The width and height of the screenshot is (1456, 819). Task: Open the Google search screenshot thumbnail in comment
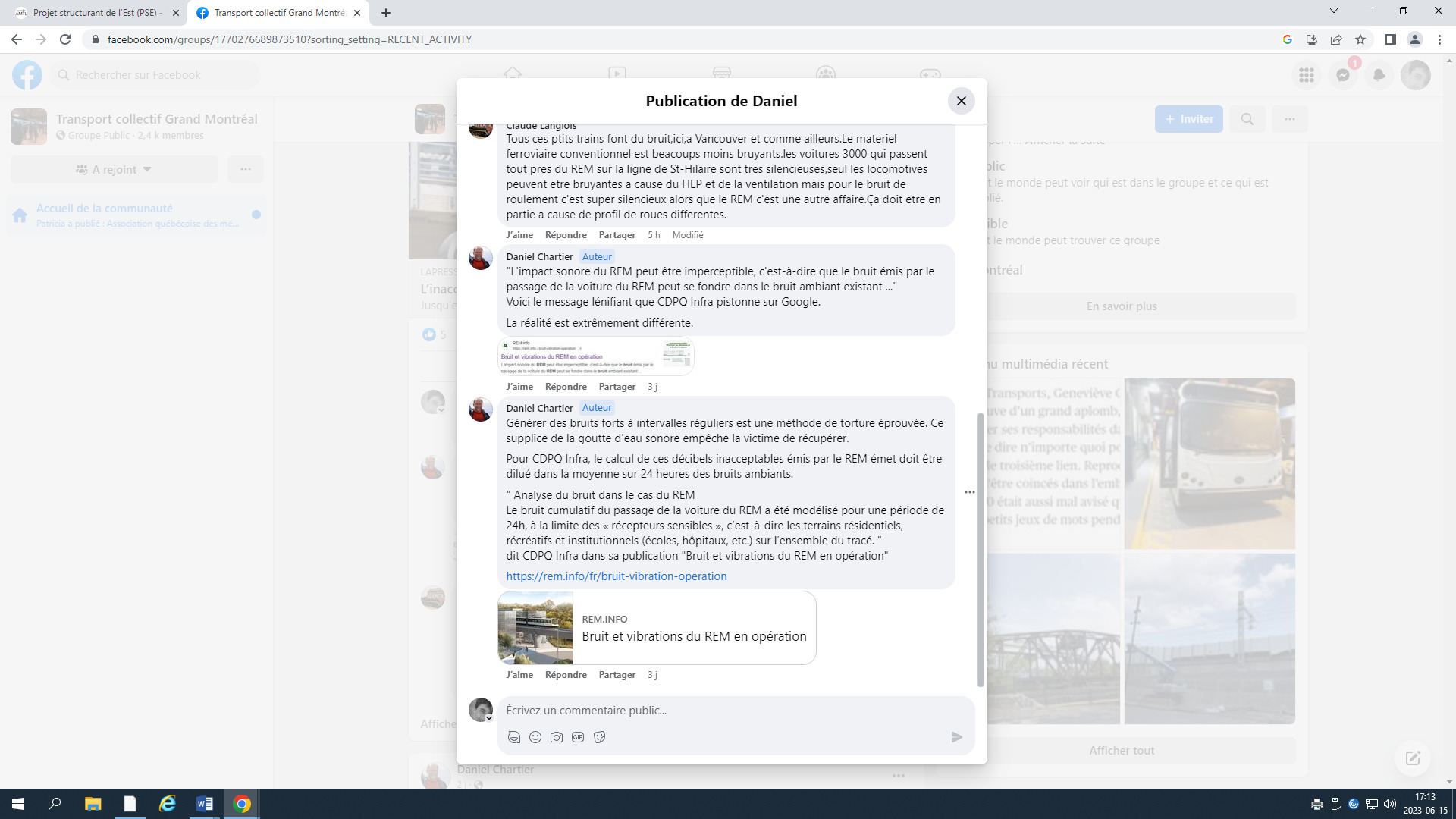[x=596, y=356]
